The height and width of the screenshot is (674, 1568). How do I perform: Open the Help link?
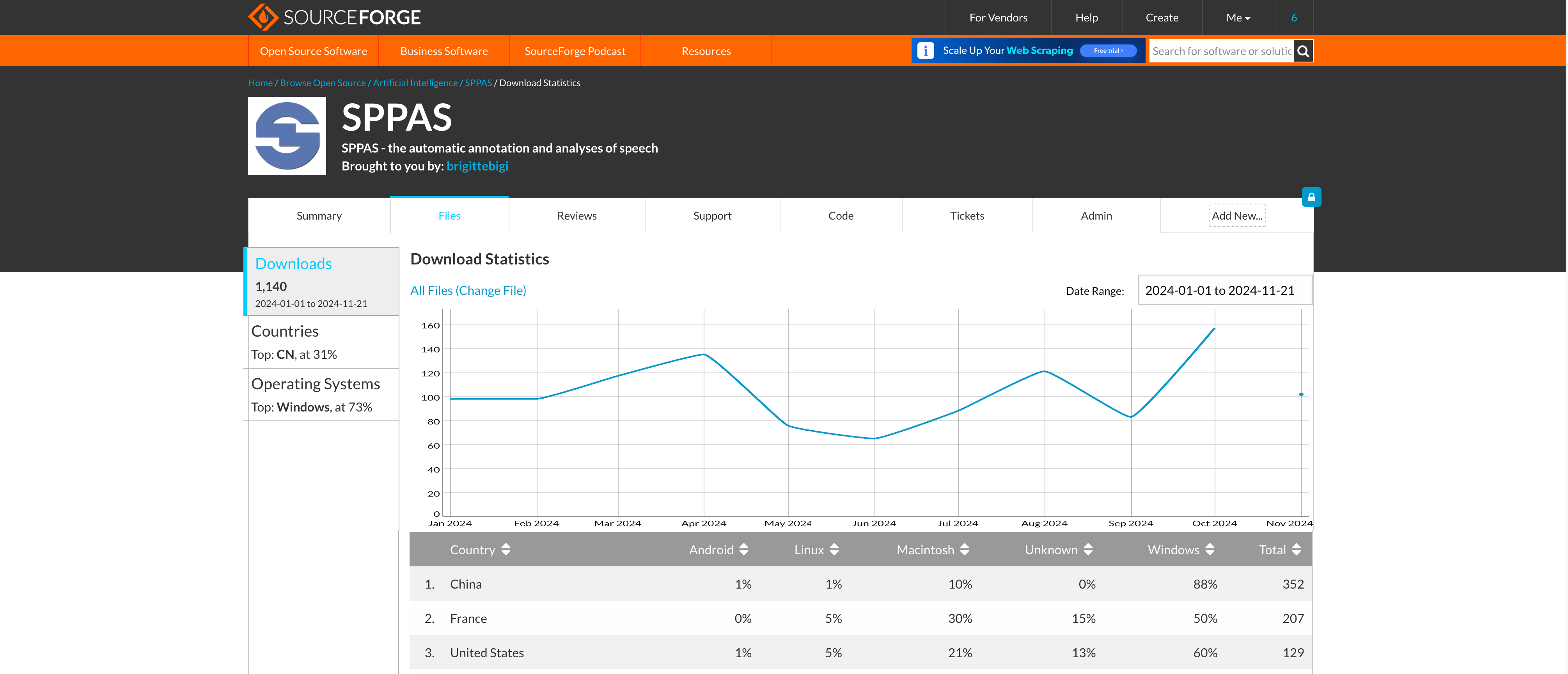[1087, 18]
